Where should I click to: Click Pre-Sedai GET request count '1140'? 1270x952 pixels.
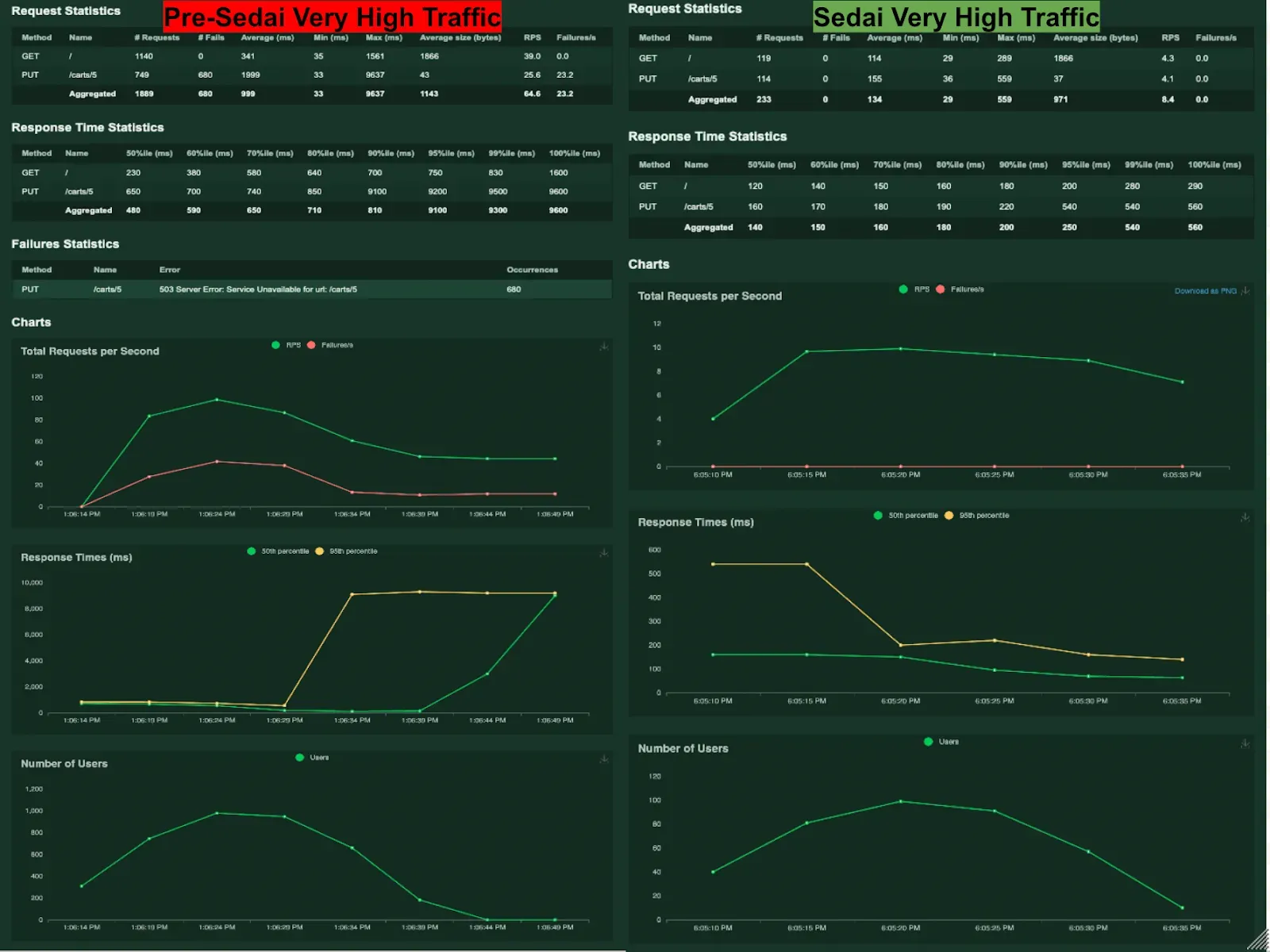tap(144, 56)
